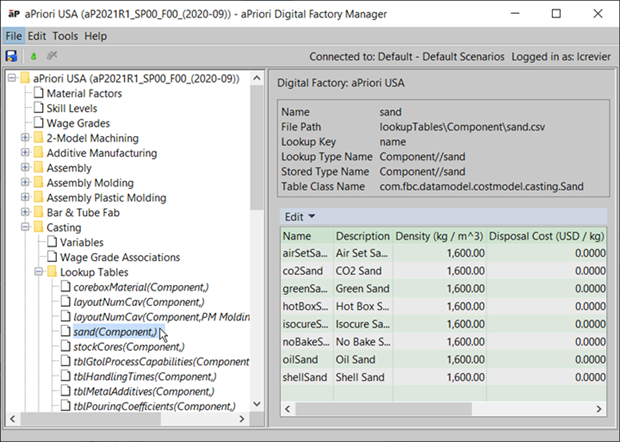The height and width of the screenshot is (442, 620).
Task: Click the Name column header
Action: click(307, 236)
